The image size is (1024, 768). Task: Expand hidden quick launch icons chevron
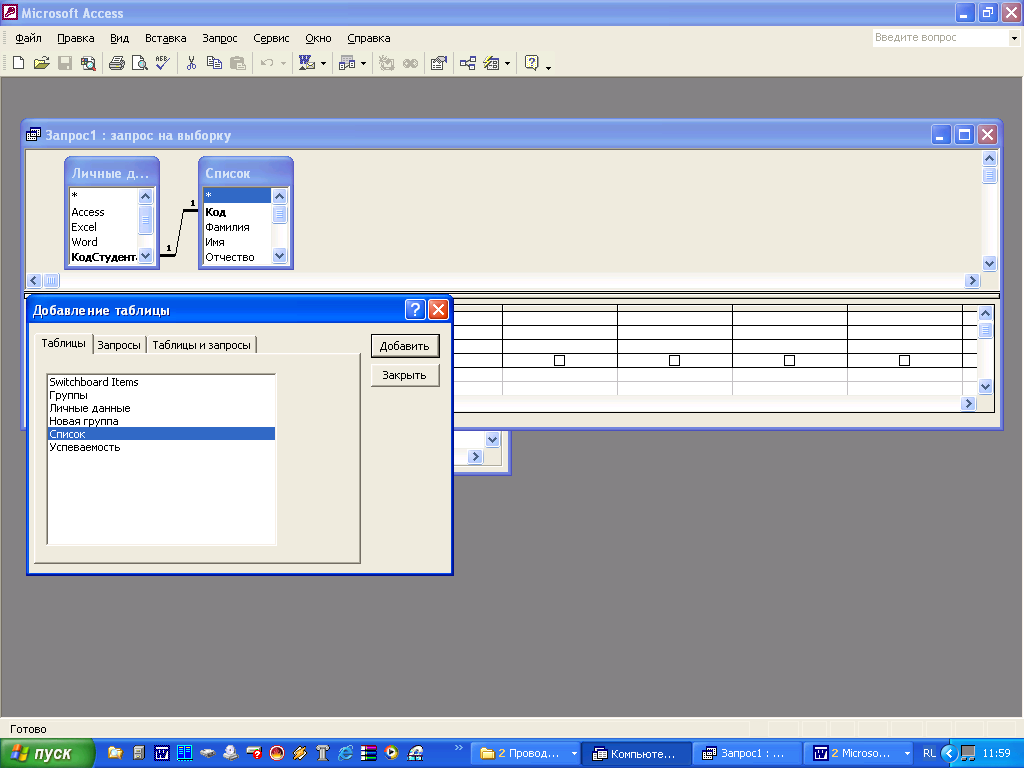(x=458, y=748)
